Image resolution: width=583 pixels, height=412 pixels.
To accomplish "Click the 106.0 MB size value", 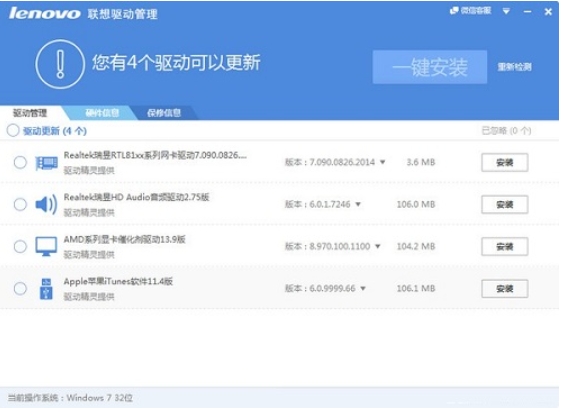I will [416, 205].
